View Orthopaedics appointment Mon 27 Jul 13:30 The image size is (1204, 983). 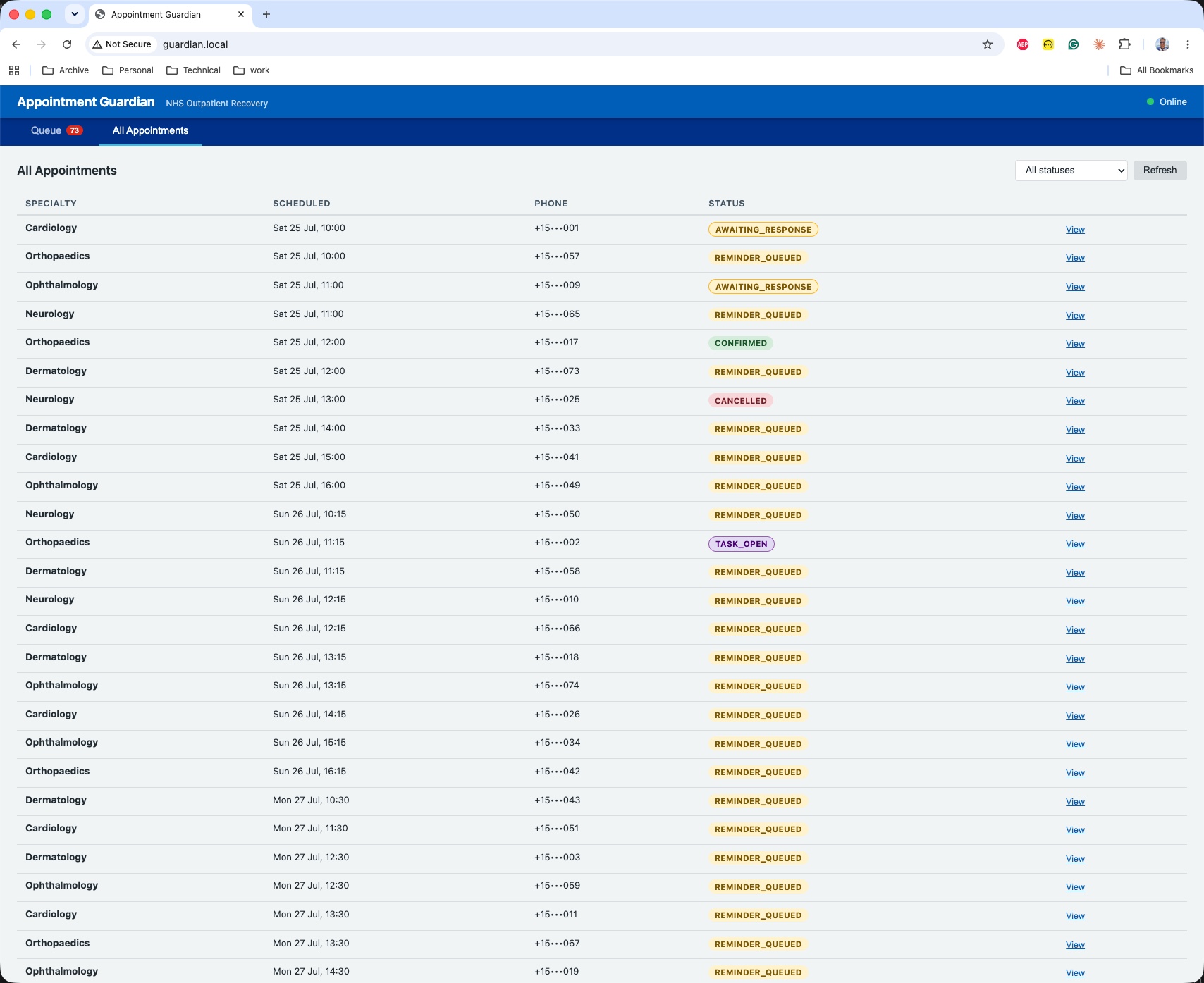(x=1075, y=945)
